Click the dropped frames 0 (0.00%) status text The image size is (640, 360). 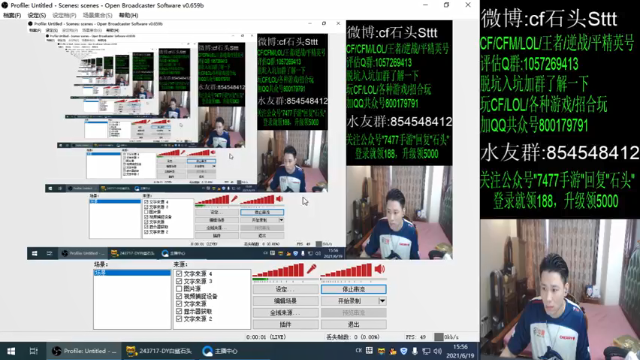(x=353, y=337)
